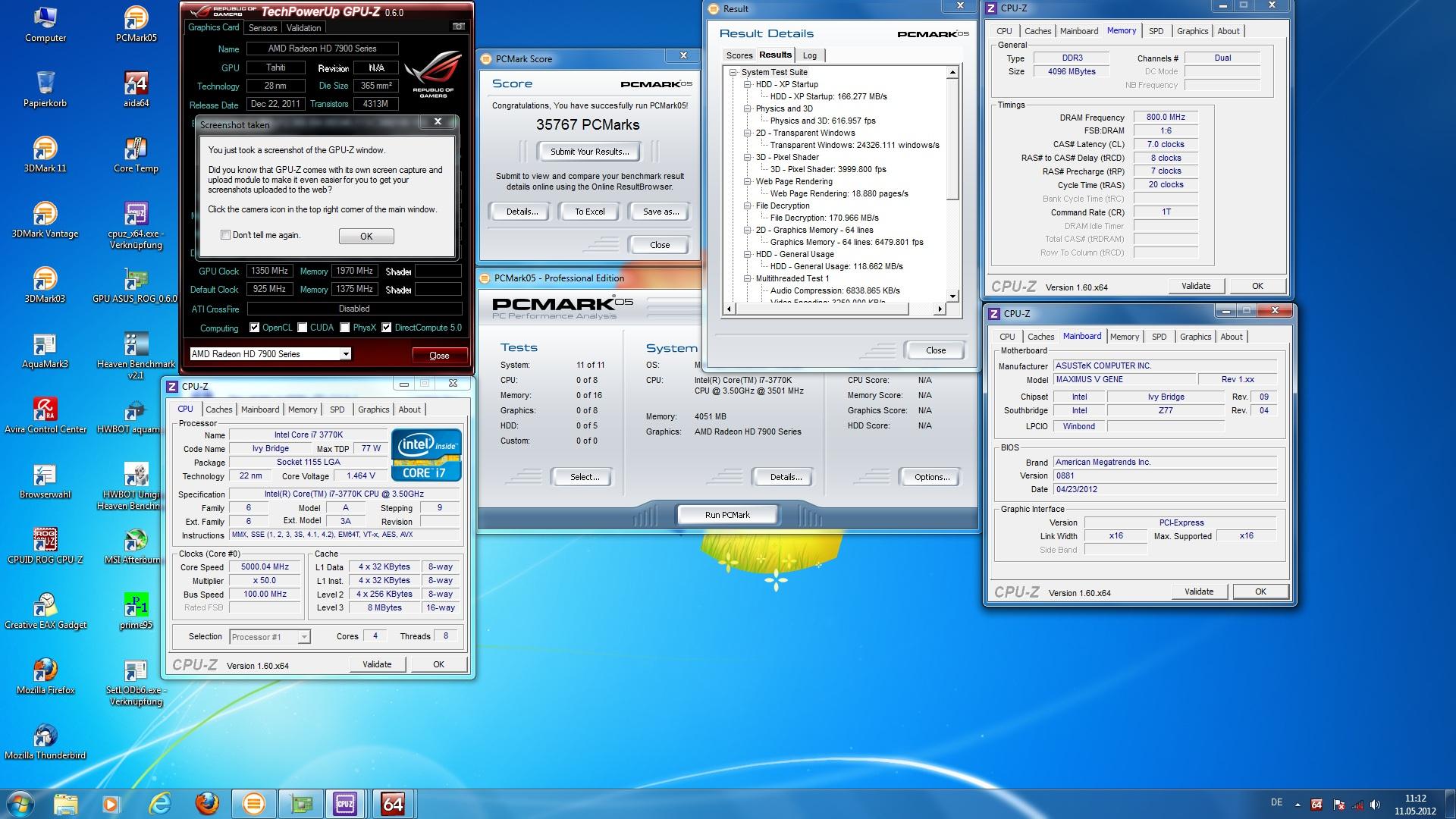
Task: Collapse the 2D - Transparent Windows node
Action: pyautogui.click(x=748, y=133)
